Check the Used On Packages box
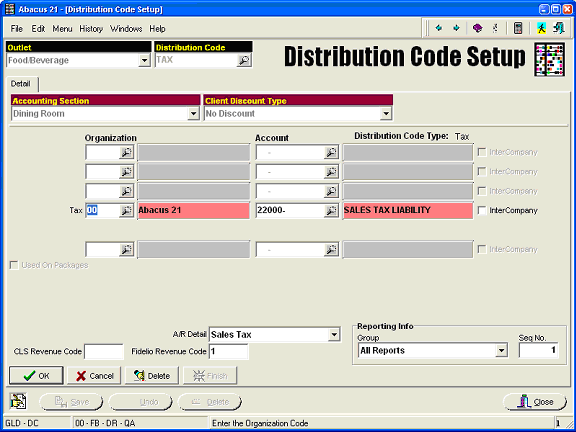The image size is (576, 432). click(x=14, y=265)
